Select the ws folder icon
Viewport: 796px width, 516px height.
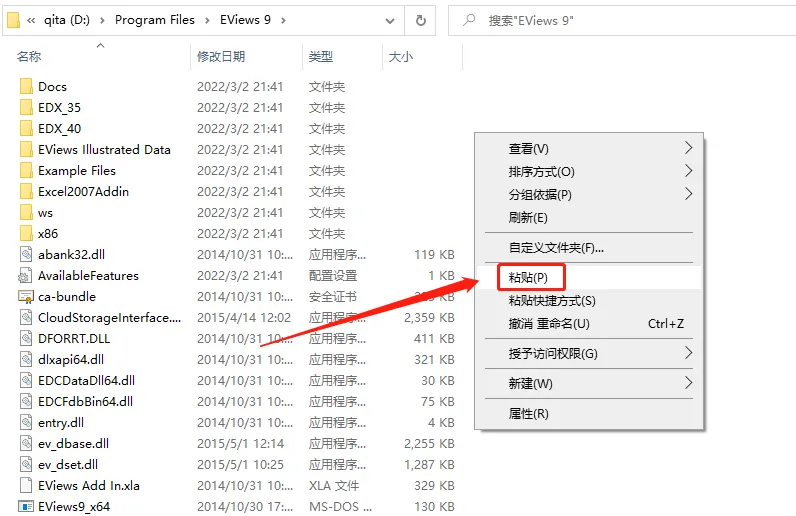click(26, 212)
